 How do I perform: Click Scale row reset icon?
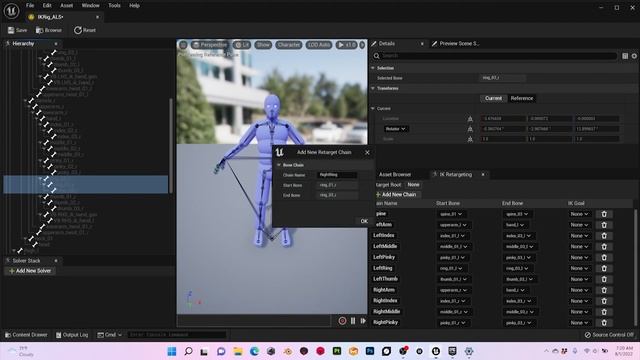point(470,139)
